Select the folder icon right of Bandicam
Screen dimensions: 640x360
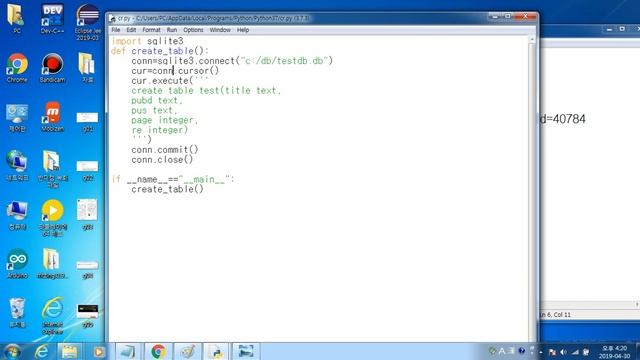click(x=87, y=68)
